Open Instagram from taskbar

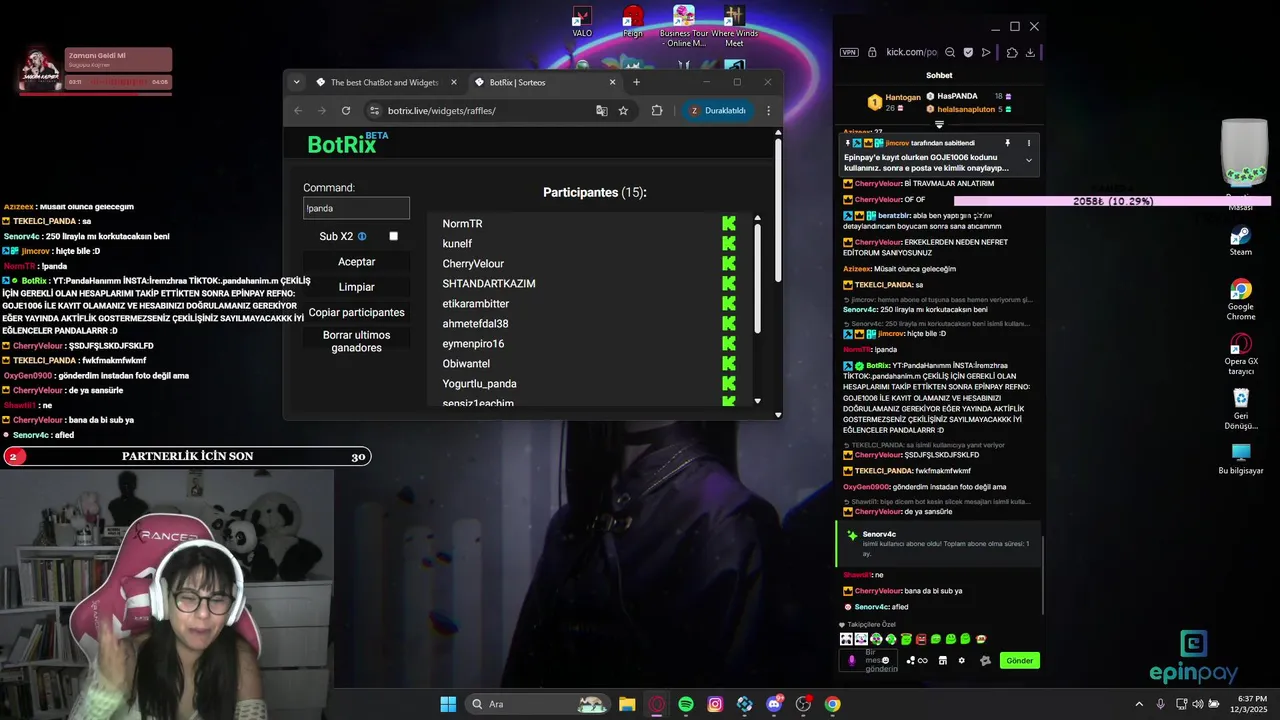pyautogui.click(x=715, y=704)
